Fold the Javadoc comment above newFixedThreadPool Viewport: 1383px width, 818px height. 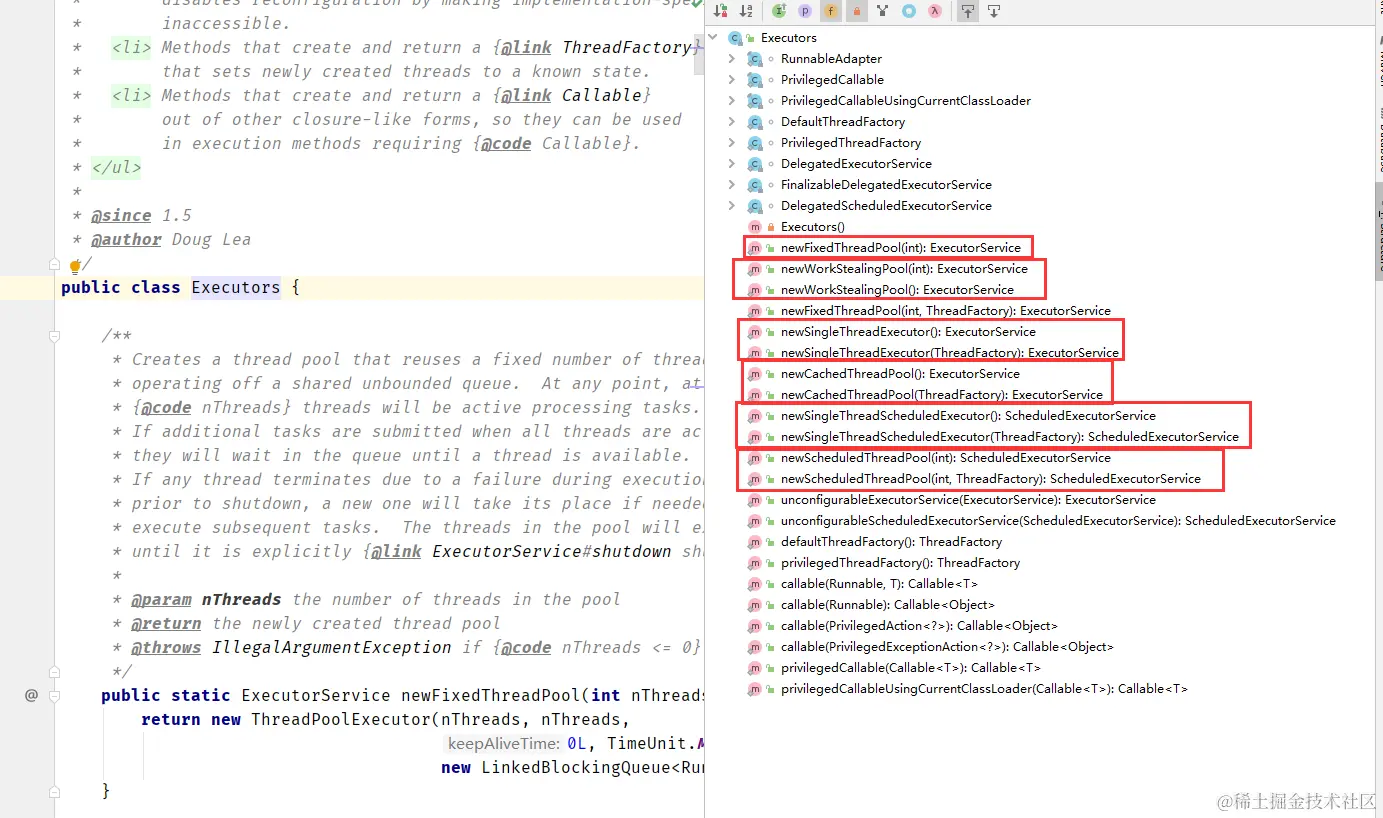coord(56,336)
